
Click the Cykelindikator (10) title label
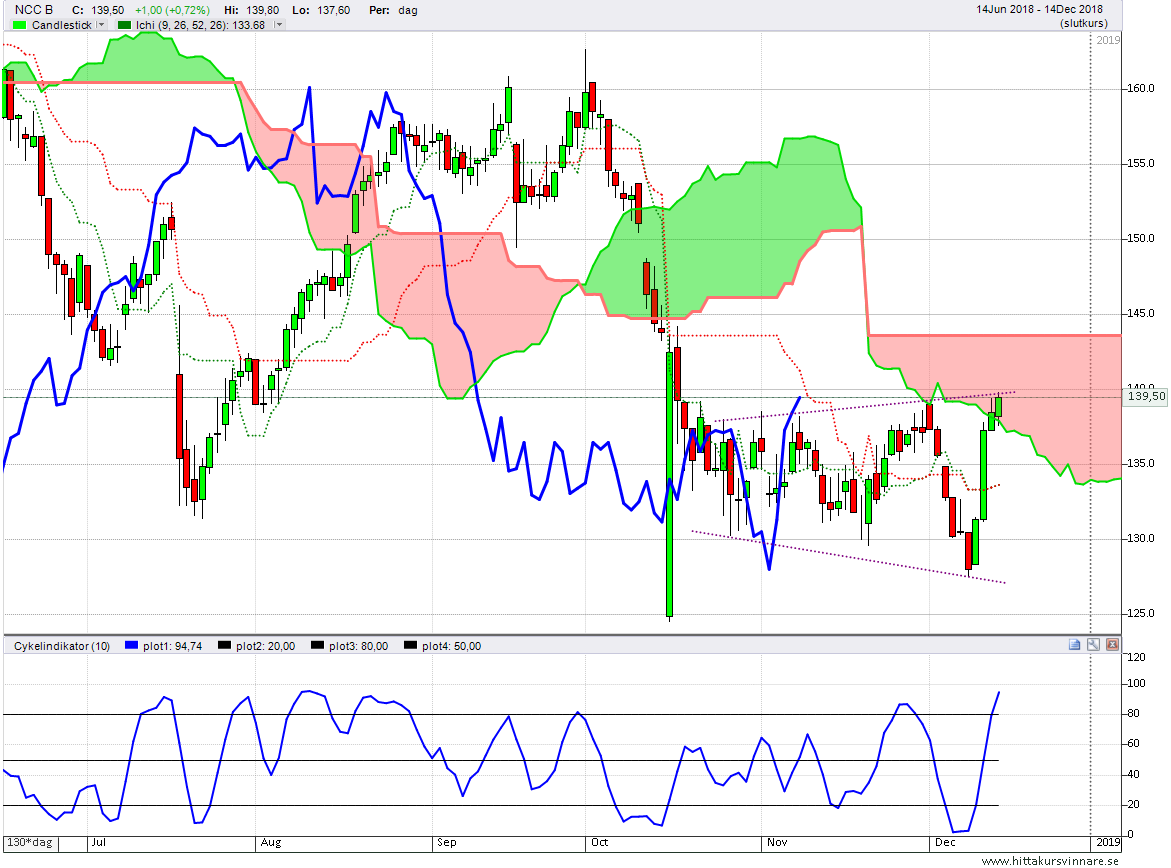62,646
